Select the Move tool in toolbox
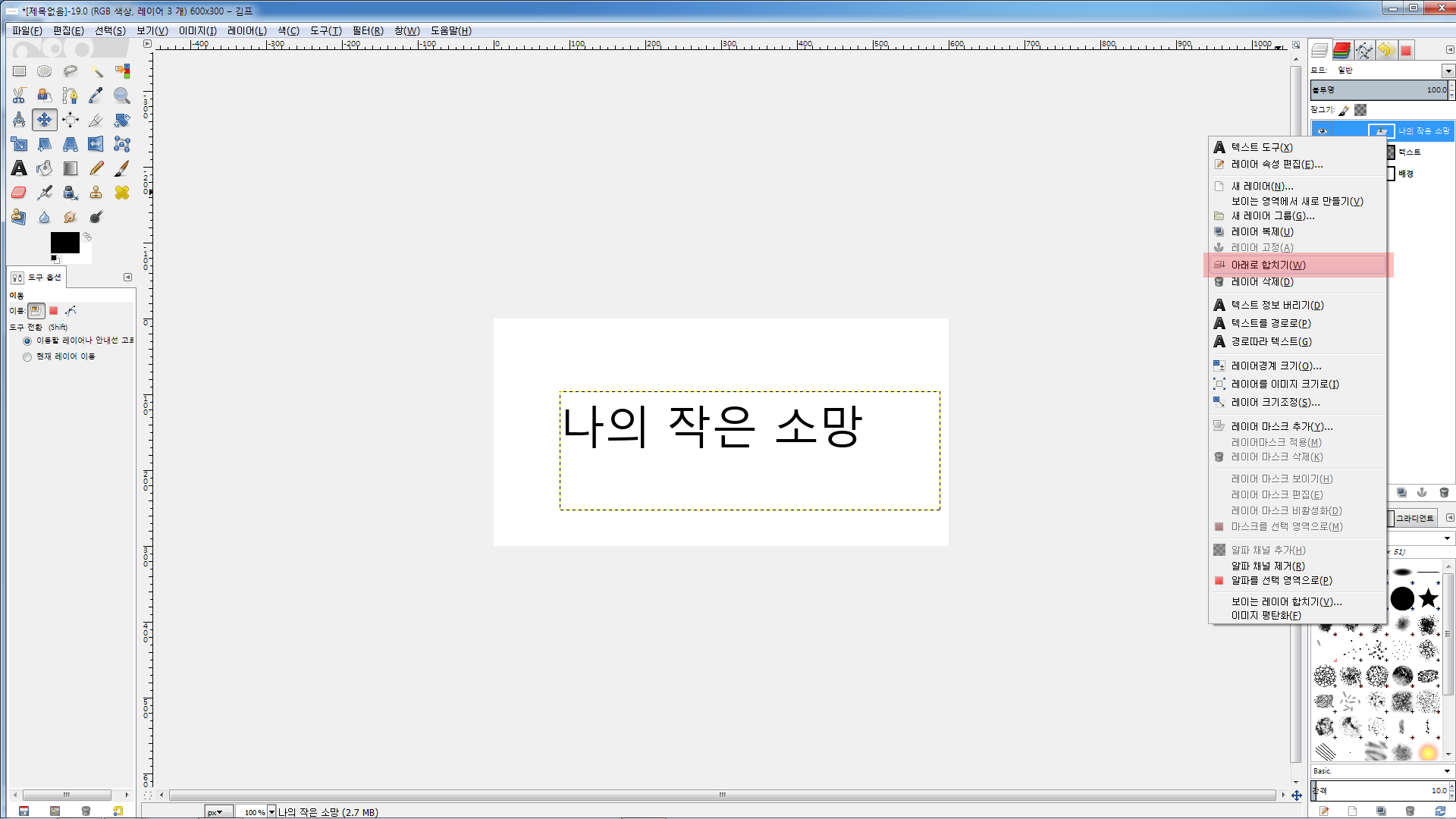Viewport: 1456px width, 819px height. 45,120
